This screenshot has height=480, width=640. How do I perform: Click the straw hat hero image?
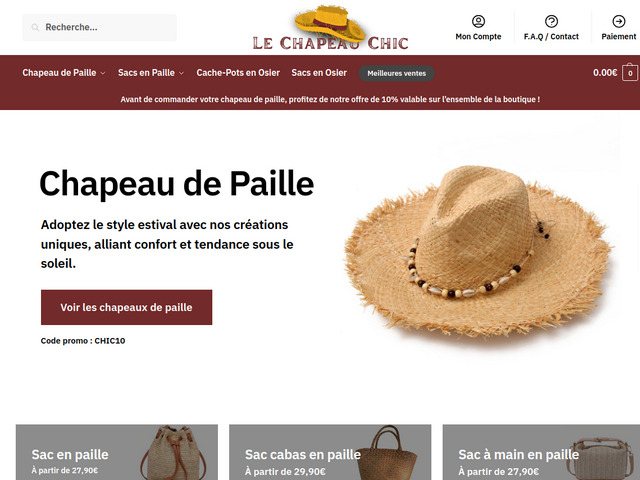(478, 251)
